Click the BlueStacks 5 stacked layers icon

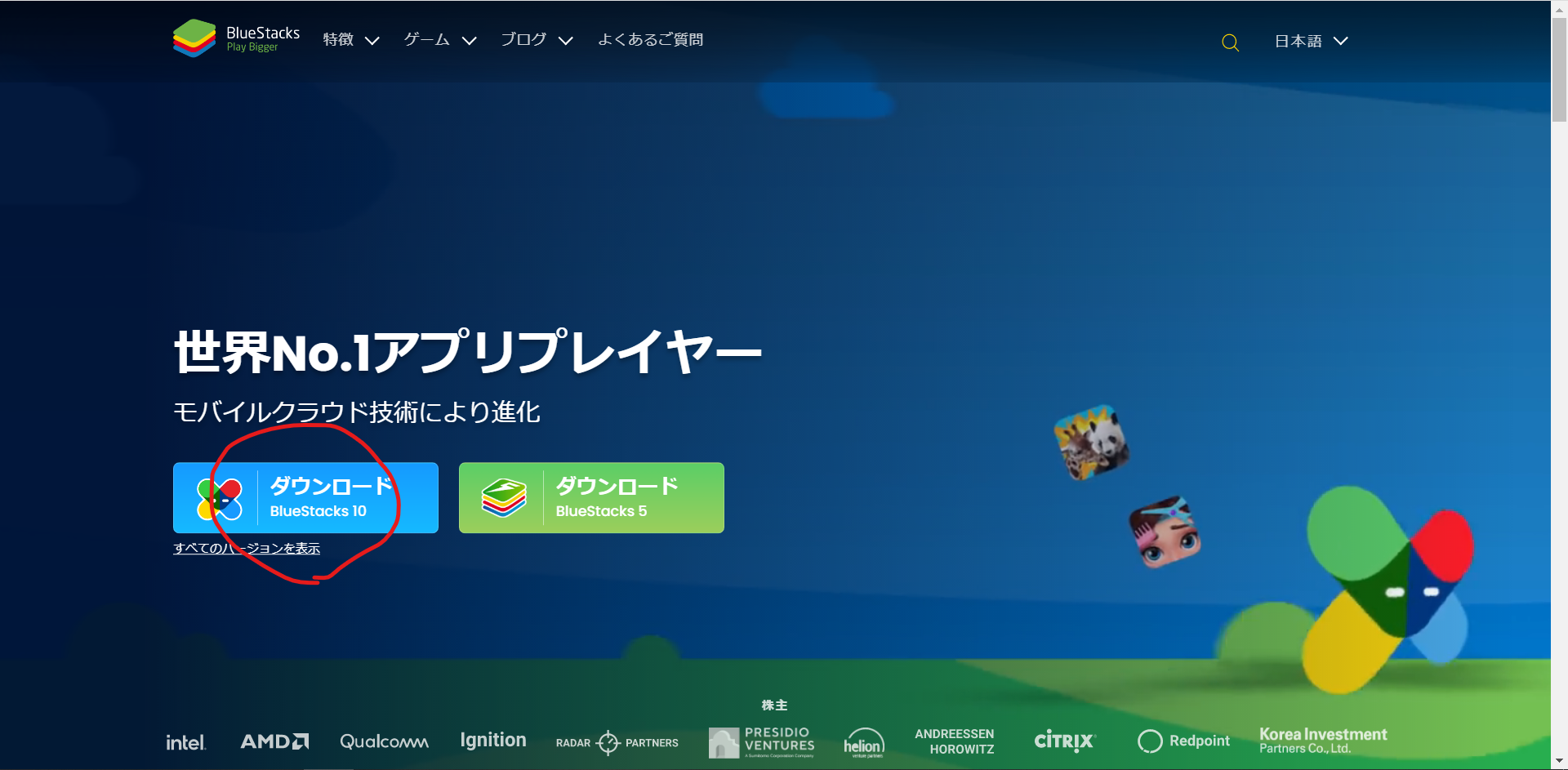(504, 498)
